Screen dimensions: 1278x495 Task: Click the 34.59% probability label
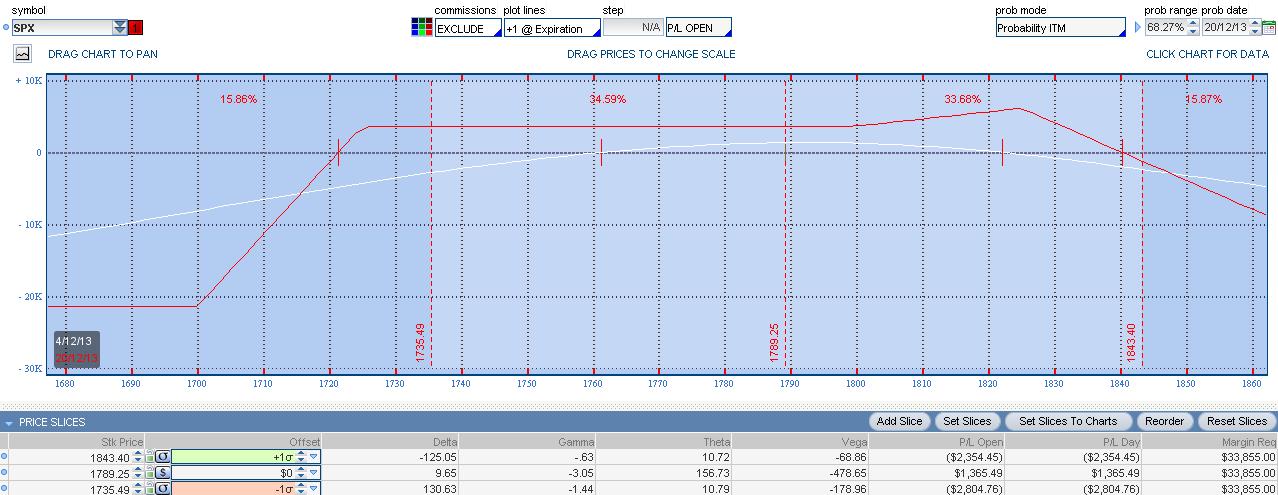608,99
